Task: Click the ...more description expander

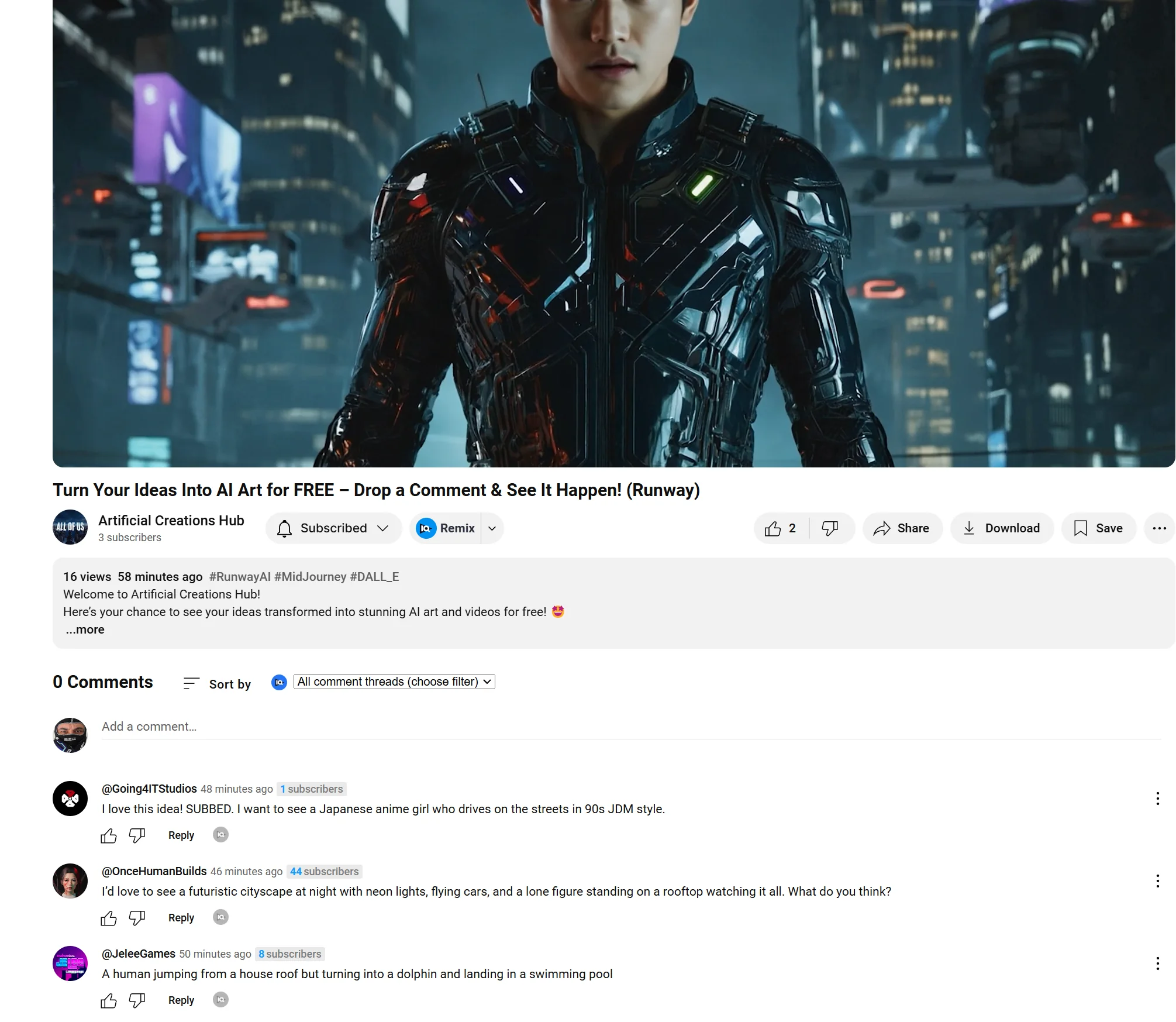Action: click(x=85, y=629)
